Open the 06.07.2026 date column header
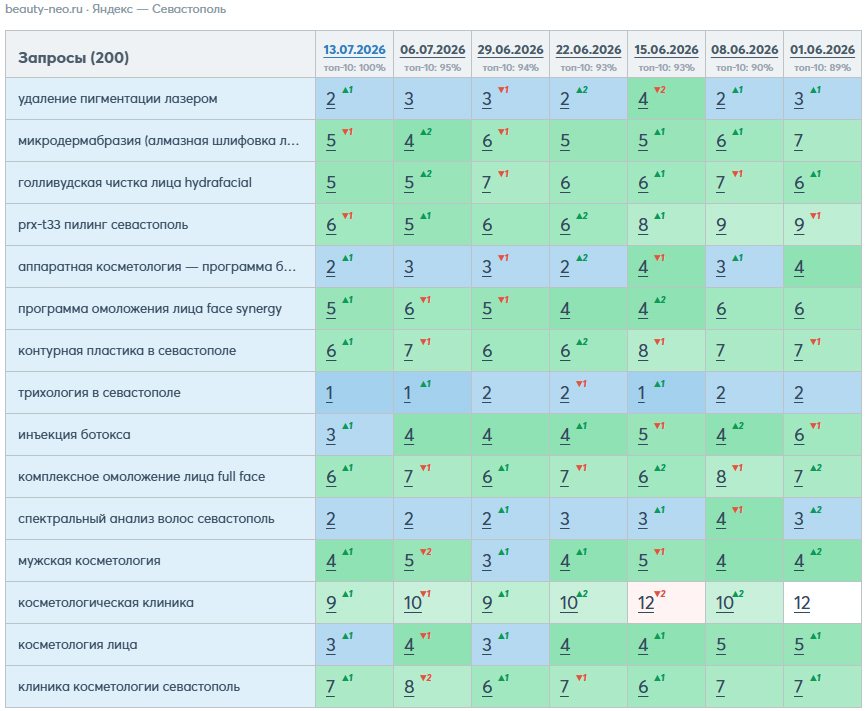 coord(432,50)
